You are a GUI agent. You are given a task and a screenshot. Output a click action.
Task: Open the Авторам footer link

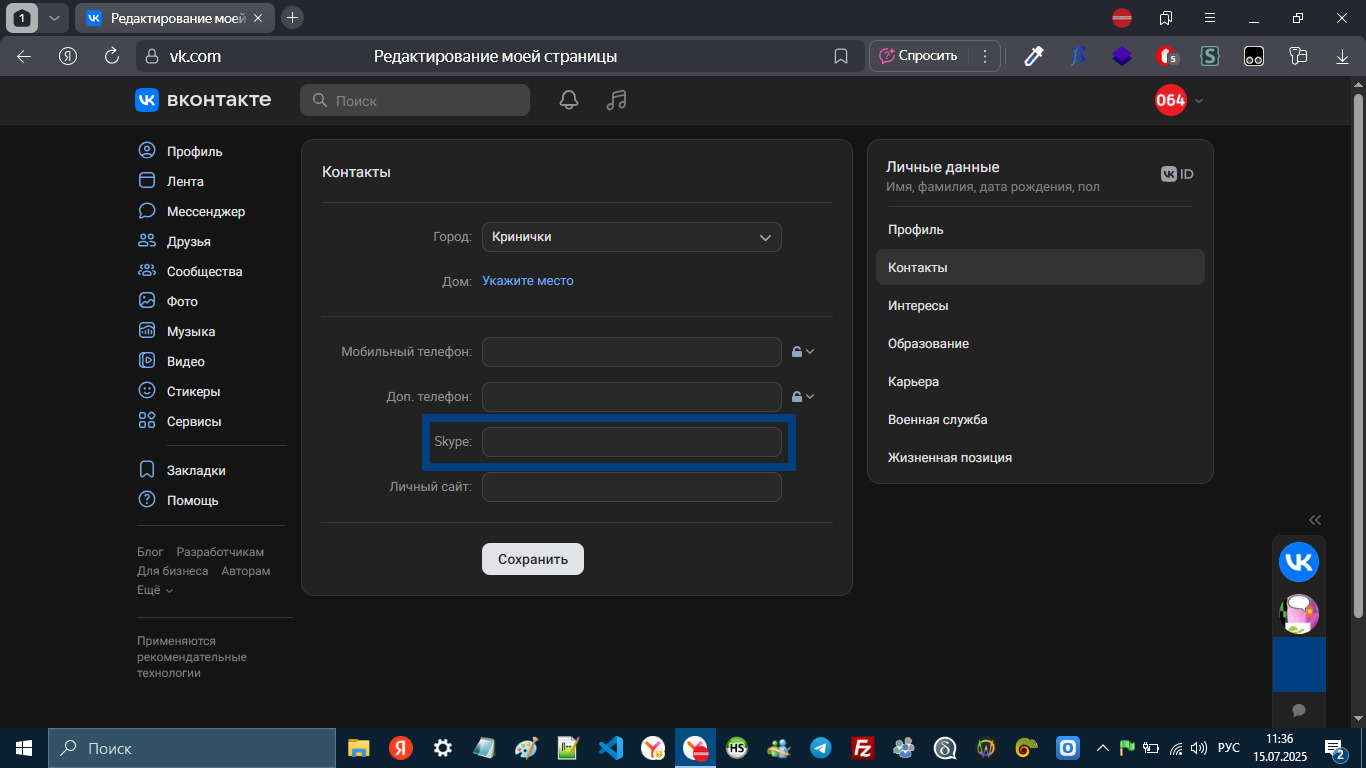point(246,571)
